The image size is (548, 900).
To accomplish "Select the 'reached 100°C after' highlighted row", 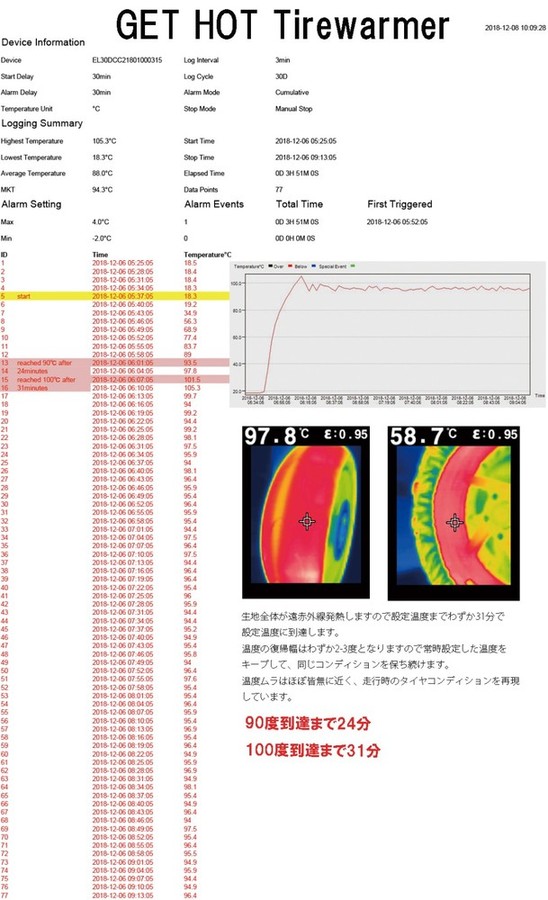I will click(x=115, y=379).
